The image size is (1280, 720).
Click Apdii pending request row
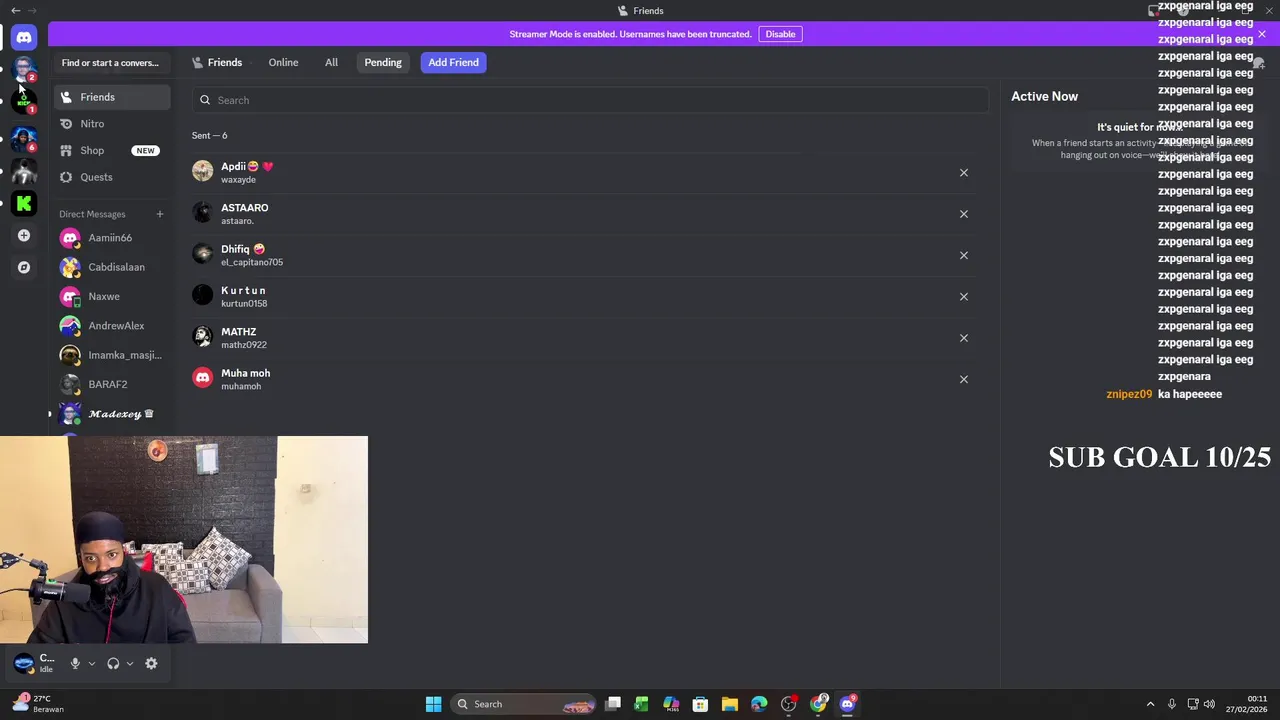pyautogui.click(x=586, y=173)
